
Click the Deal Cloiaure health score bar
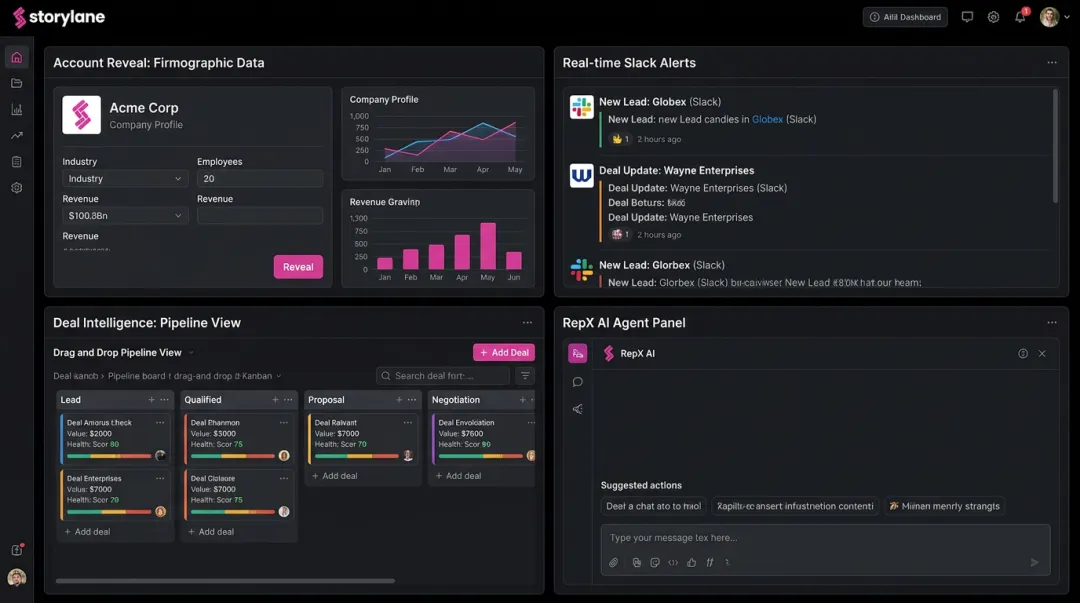(x=233, y=512)
